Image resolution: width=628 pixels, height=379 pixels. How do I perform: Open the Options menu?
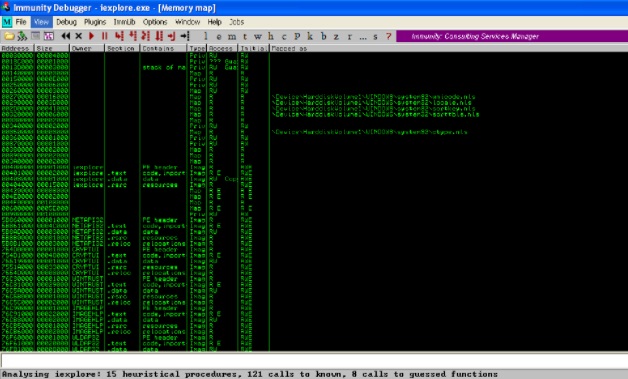pos(155,22)
